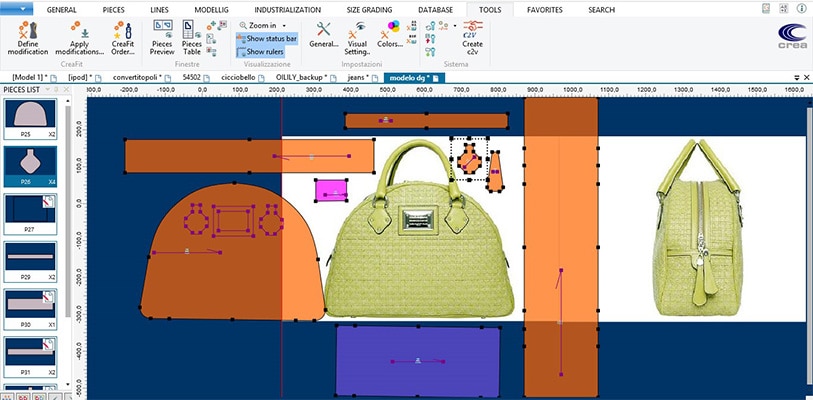
Task: Select piece P30 thumbnail
Action: 30,310
